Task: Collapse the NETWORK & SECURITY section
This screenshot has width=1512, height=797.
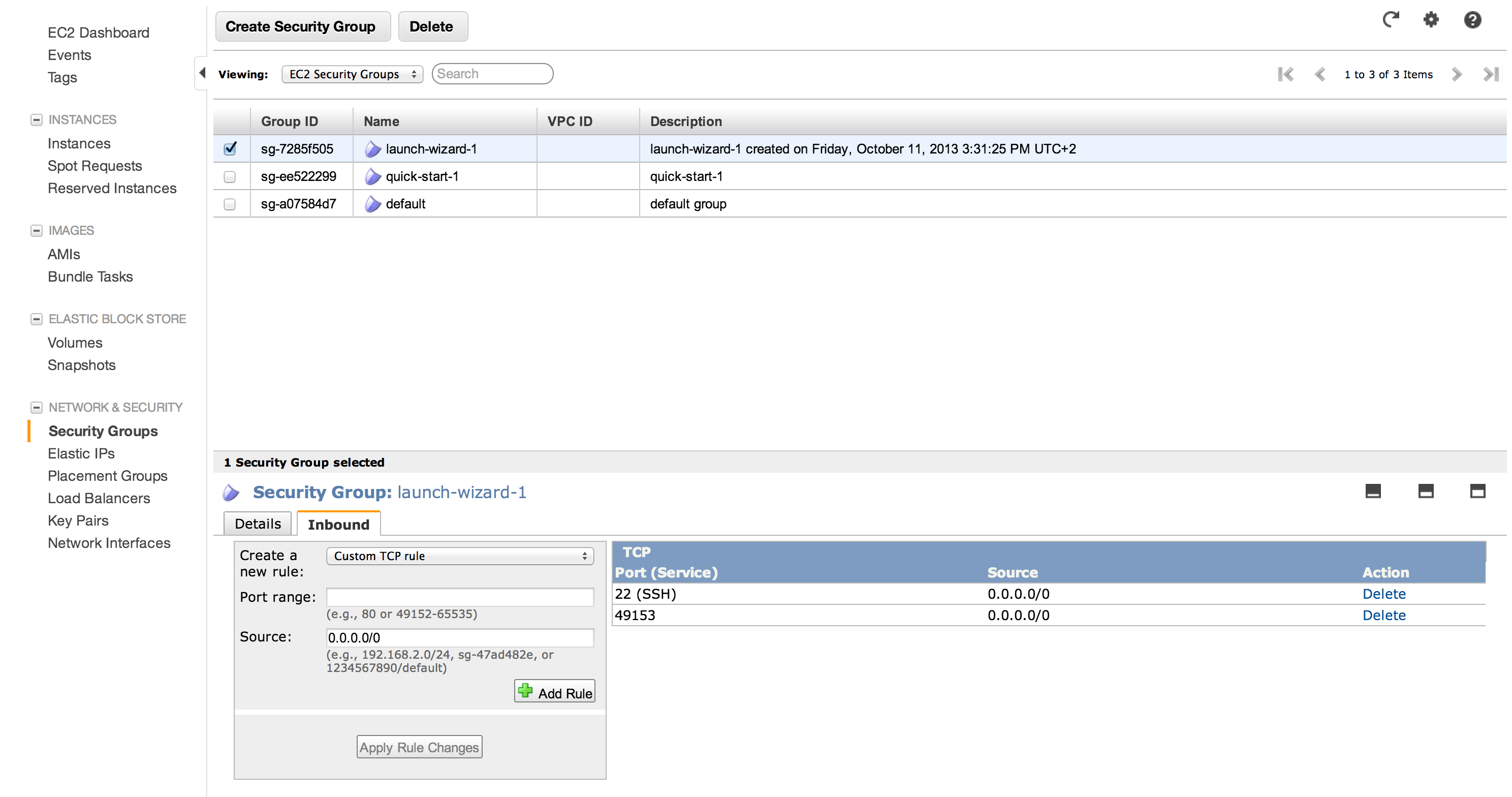Action: click(x=37, y=407)
